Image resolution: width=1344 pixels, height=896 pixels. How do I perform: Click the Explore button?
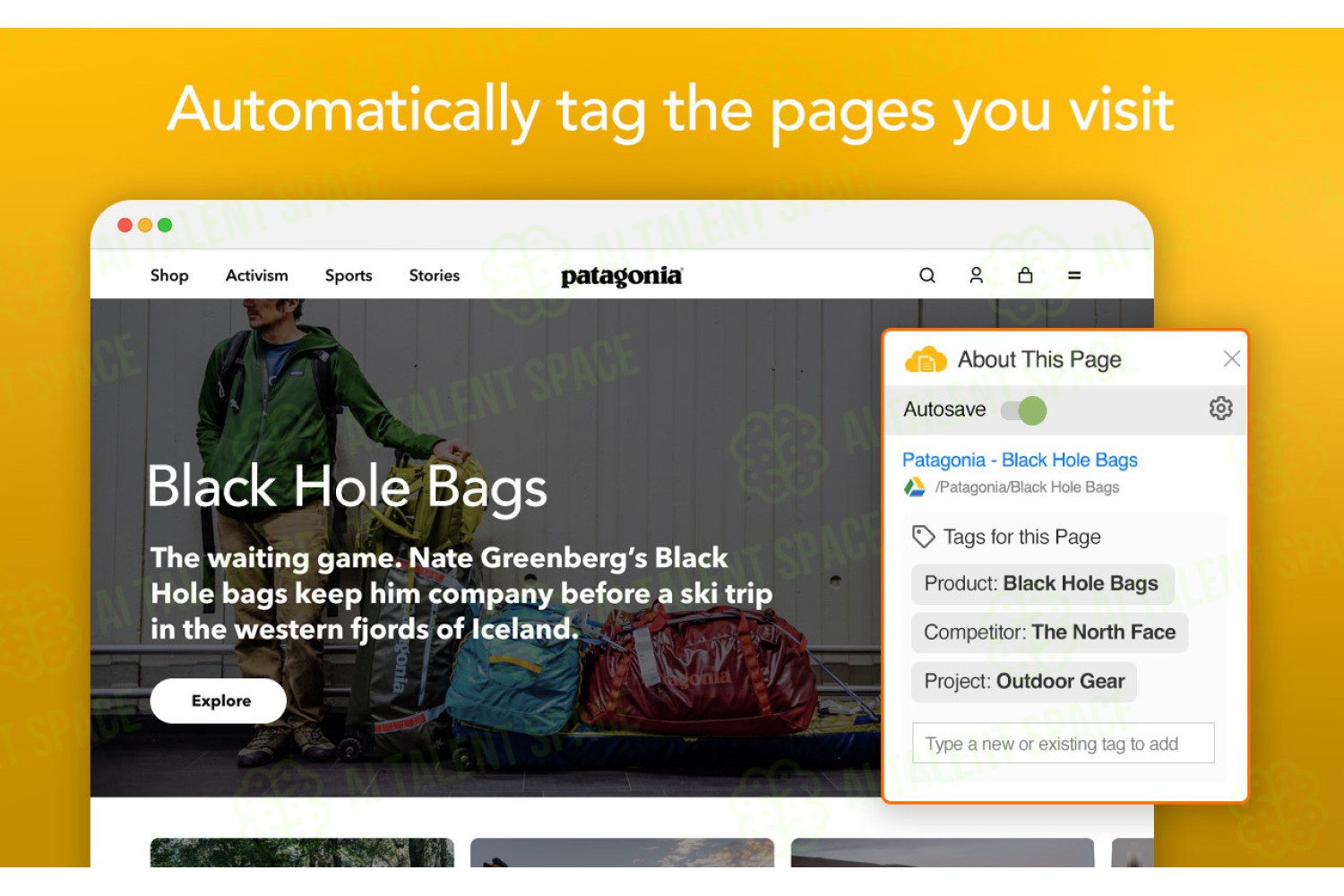coord(219,701)
